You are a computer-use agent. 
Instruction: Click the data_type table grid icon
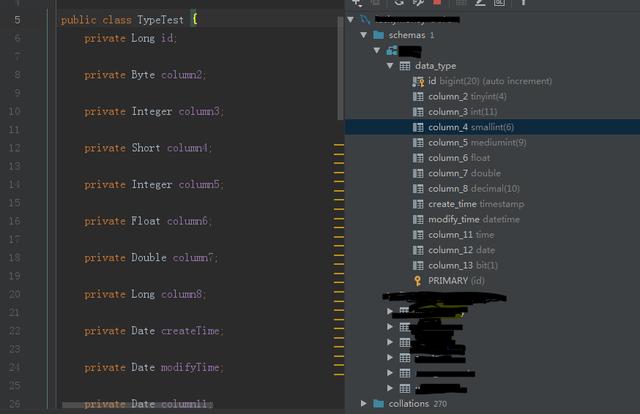(404, 66)
